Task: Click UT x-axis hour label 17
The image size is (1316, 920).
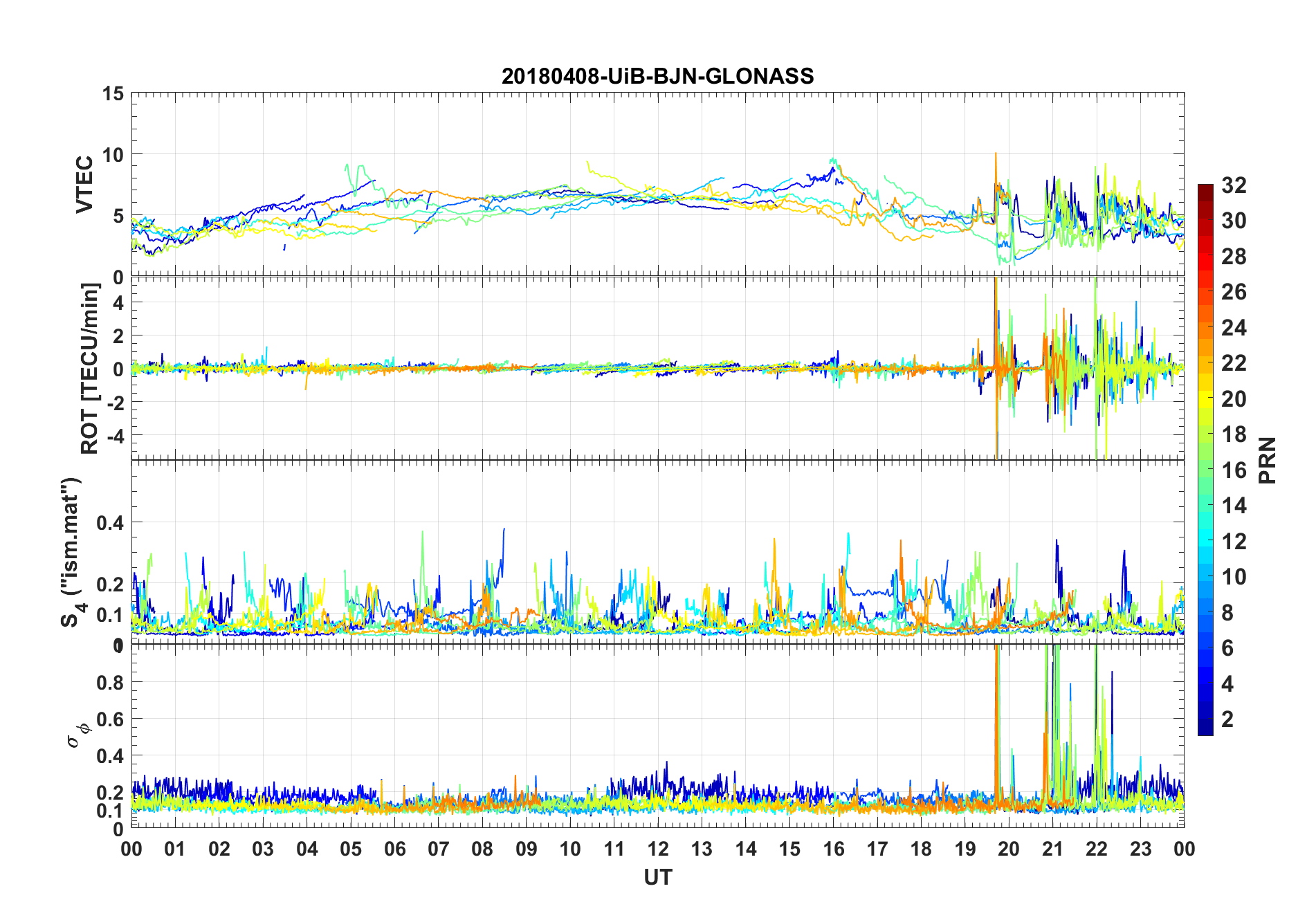Action: 877,849
